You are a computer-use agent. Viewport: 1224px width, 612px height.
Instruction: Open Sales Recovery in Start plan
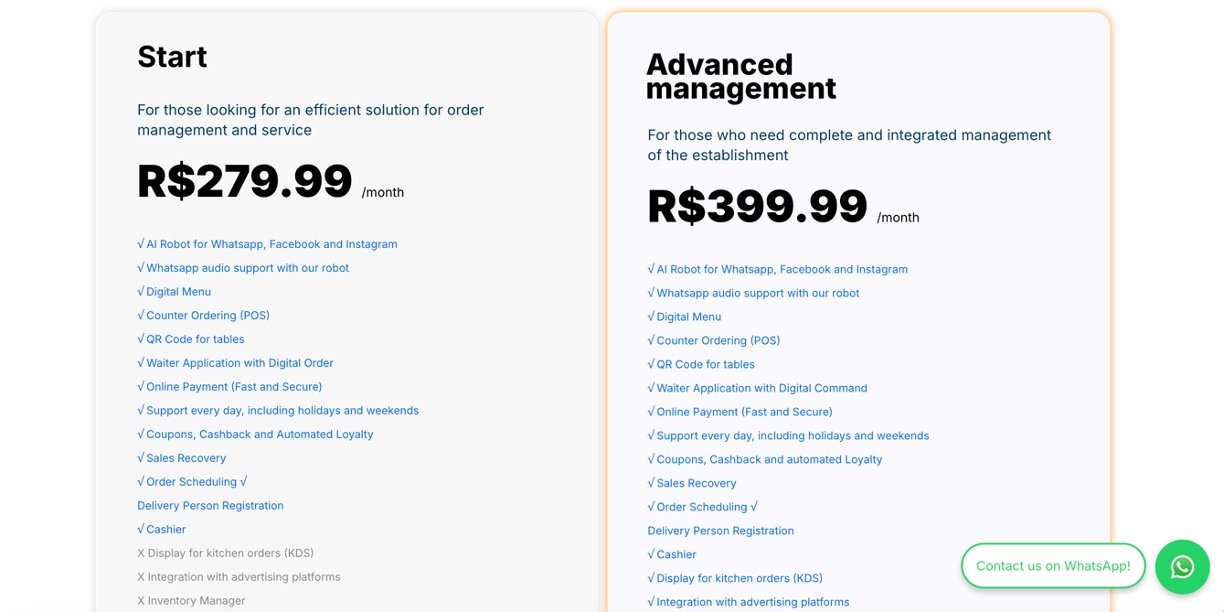point(182,458)
